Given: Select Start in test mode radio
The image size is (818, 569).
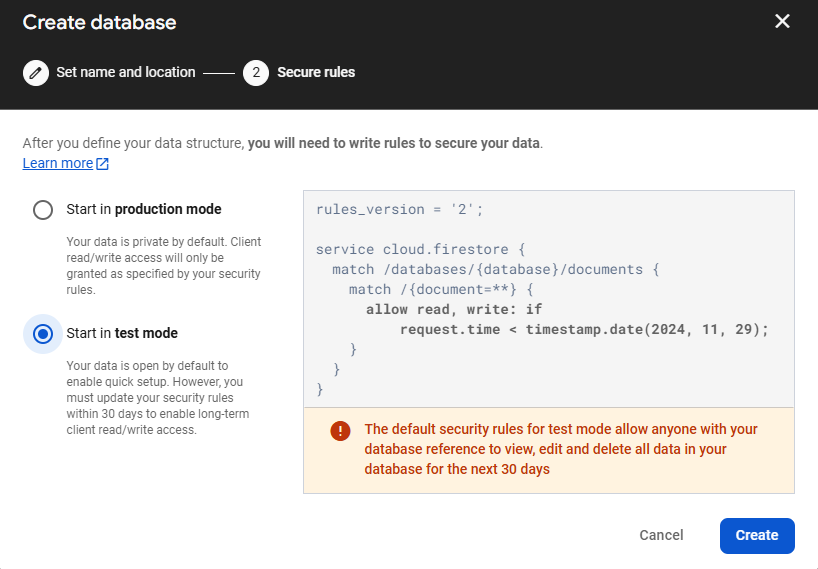Looking at the screenshot, I should coord(43,334).
